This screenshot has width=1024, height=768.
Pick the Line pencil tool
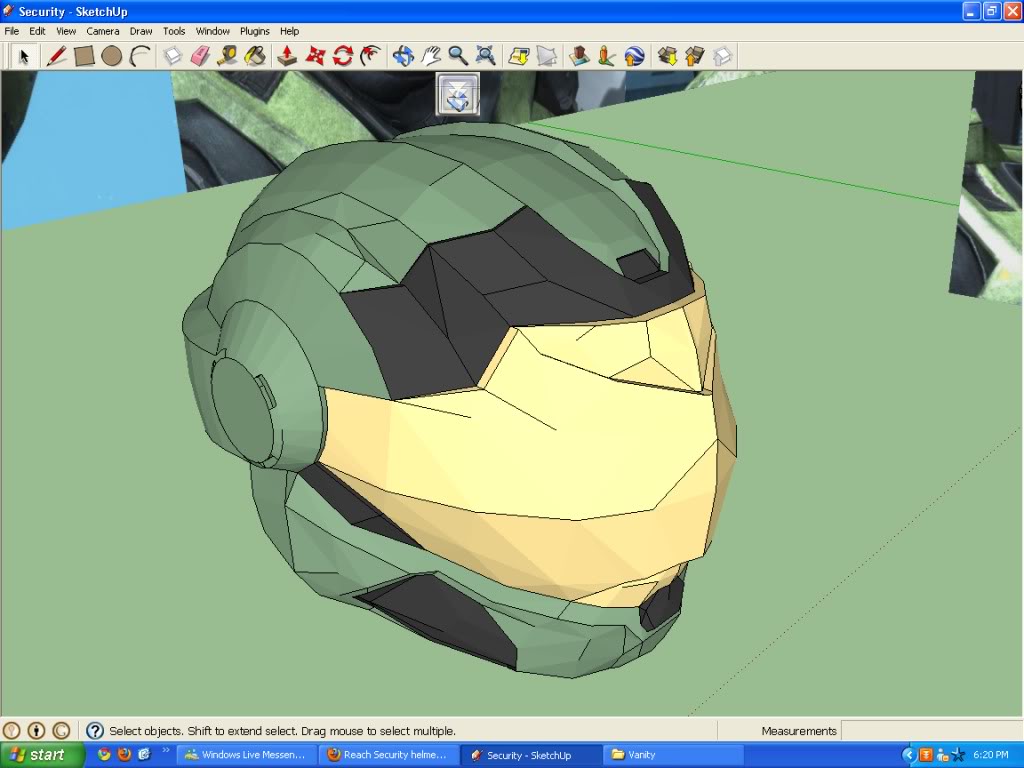(56, 56)
